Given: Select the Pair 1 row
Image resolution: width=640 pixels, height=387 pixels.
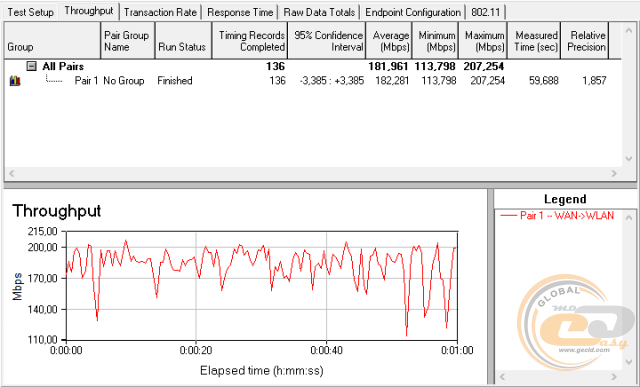Looking at the screenshot, I should pyautogui.click(x=313, y=81).
